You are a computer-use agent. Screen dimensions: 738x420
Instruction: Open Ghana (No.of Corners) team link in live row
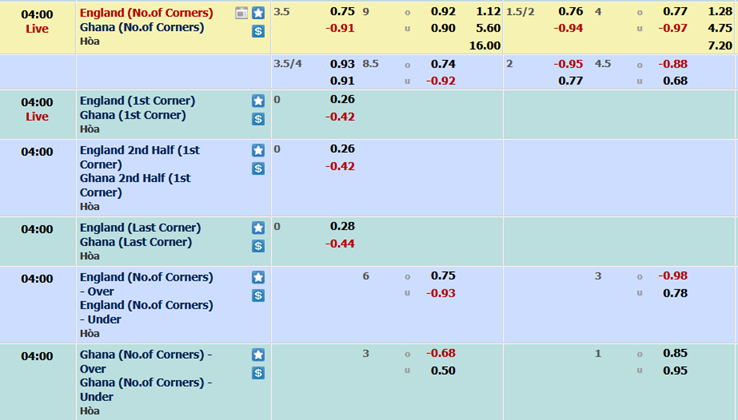(x=142, y=27)
